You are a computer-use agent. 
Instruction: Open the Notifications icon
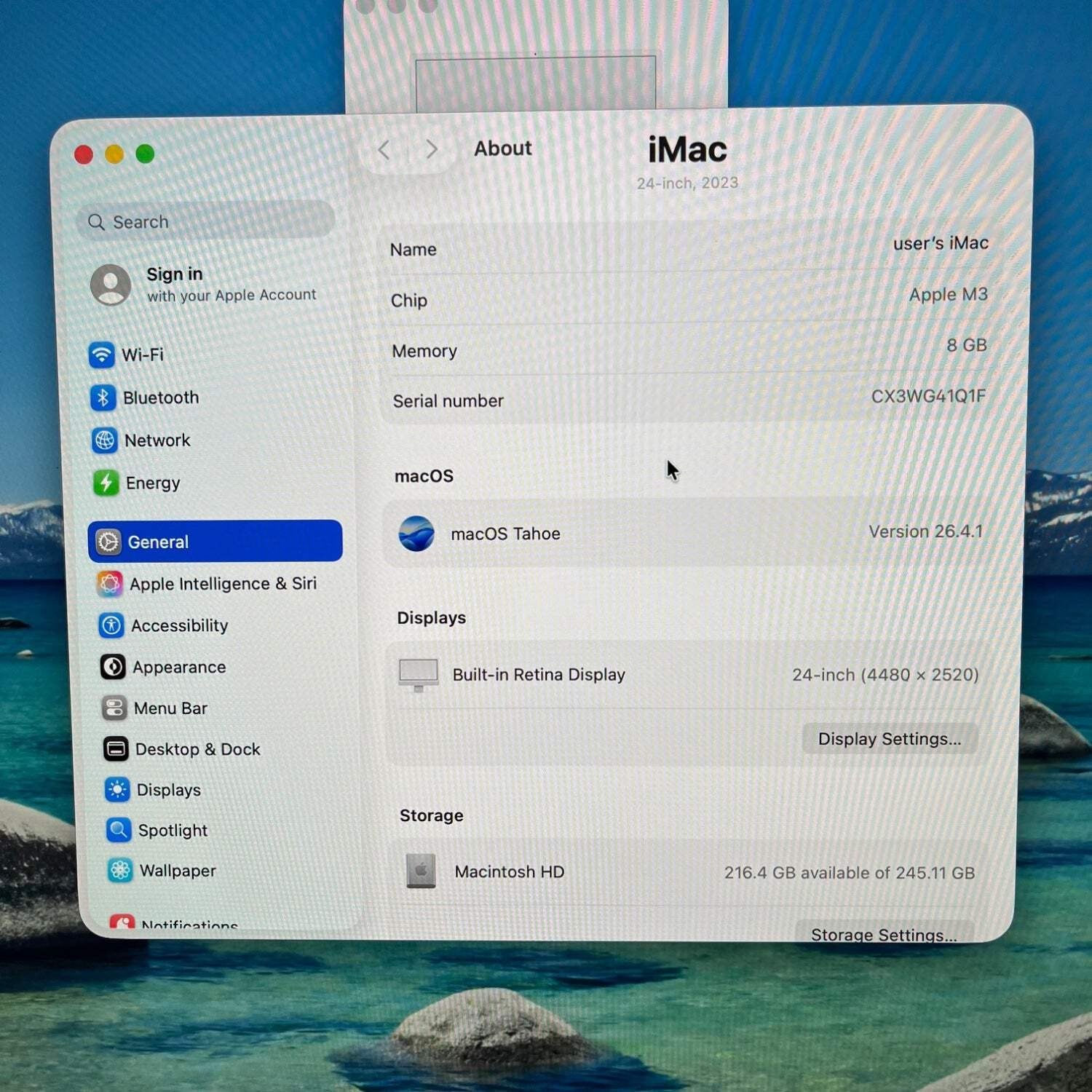click(x=122, y=922)
